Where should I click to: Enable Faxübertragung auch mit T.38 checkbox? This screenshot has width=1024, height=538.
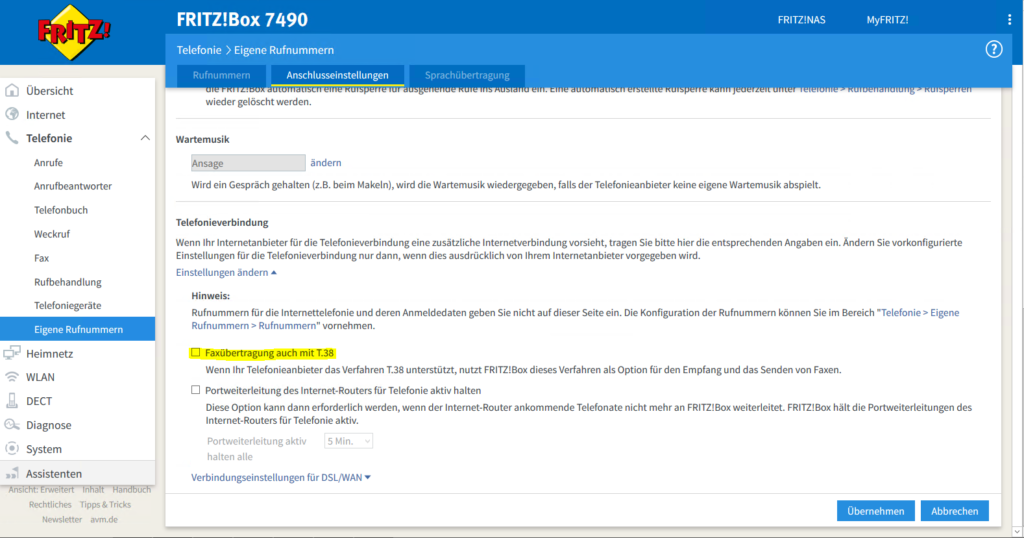[x=196, y=353]
